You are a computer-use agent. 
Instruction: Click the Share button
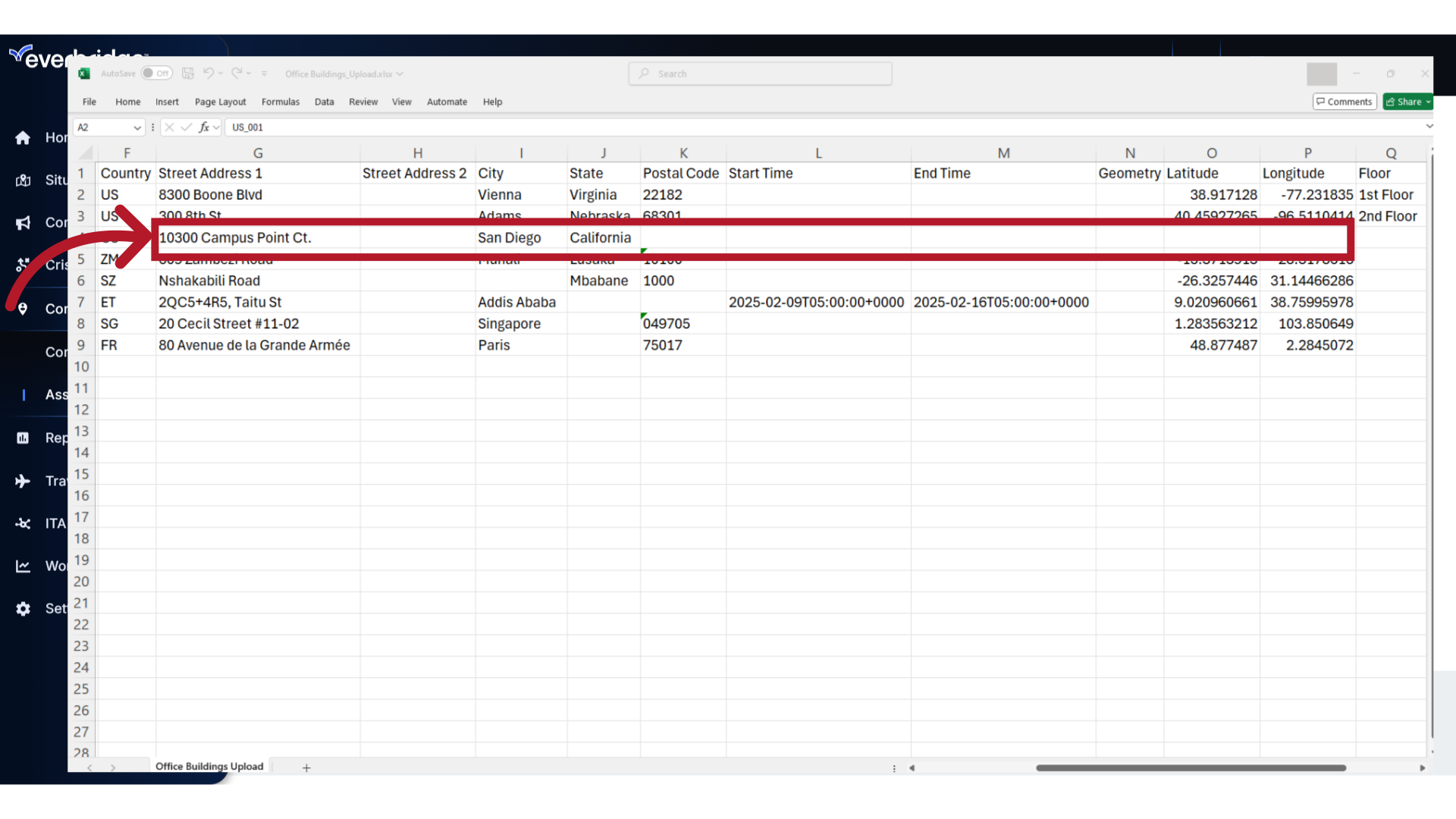pos(1407,101)
